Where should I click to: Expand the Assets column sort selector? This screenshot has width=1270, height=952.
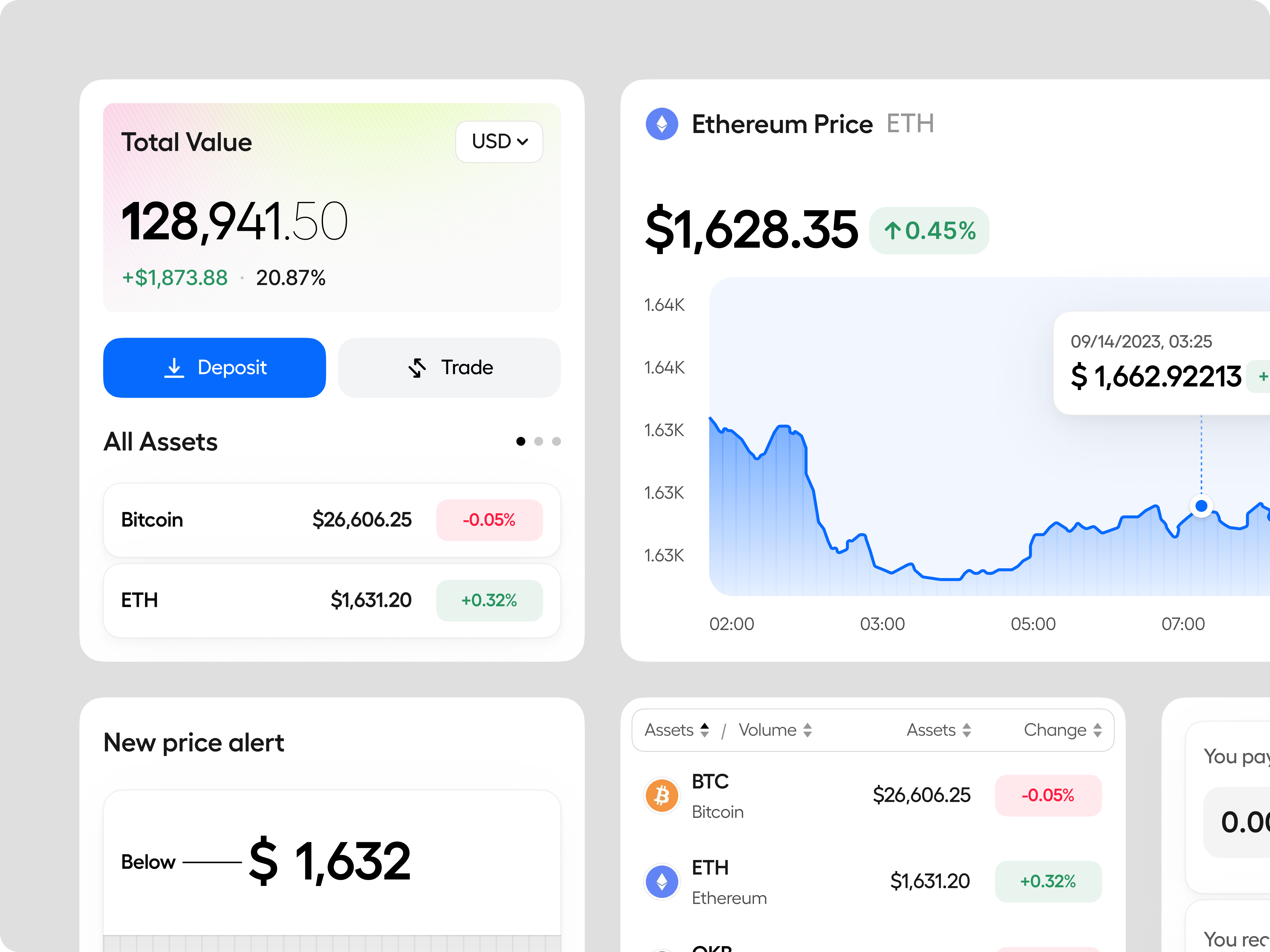pyautogui.click(x=705, y=730)
